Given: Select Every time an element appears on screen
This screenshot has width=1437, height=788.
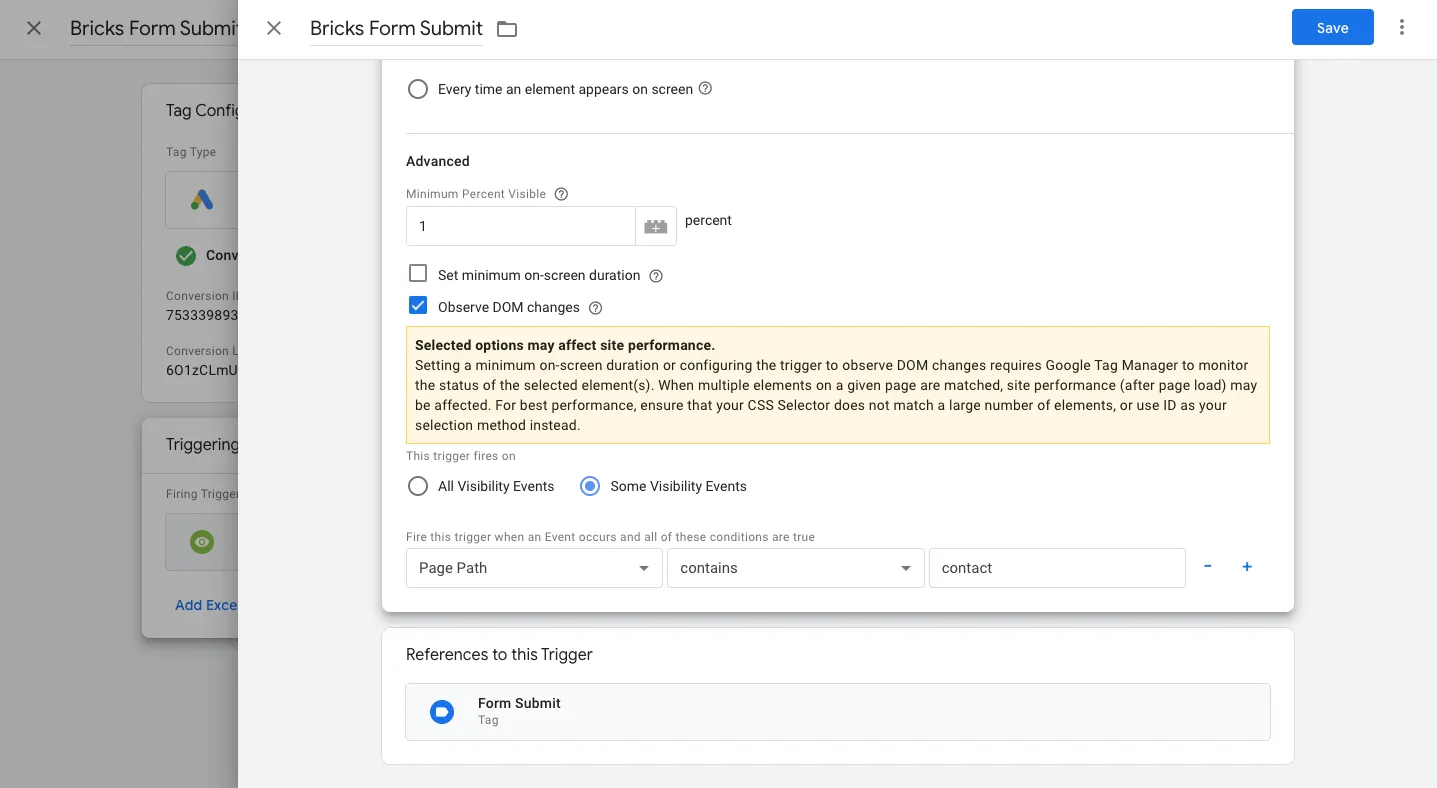Looking at the screenshot, I should [x=418, y=89].
